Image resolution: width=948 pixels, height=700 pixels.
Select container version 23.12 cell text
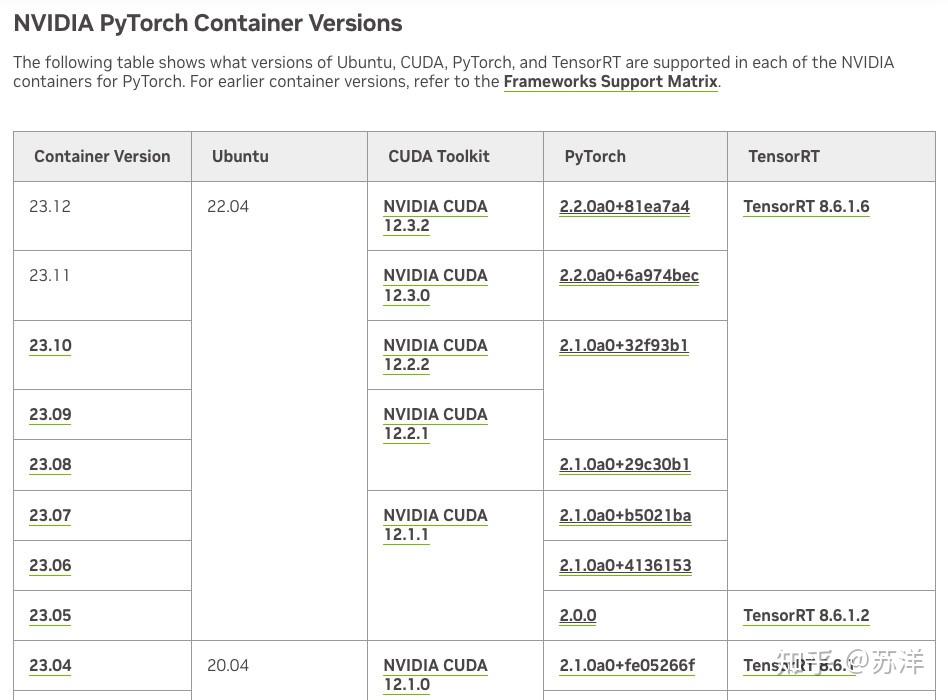(50, 207)
